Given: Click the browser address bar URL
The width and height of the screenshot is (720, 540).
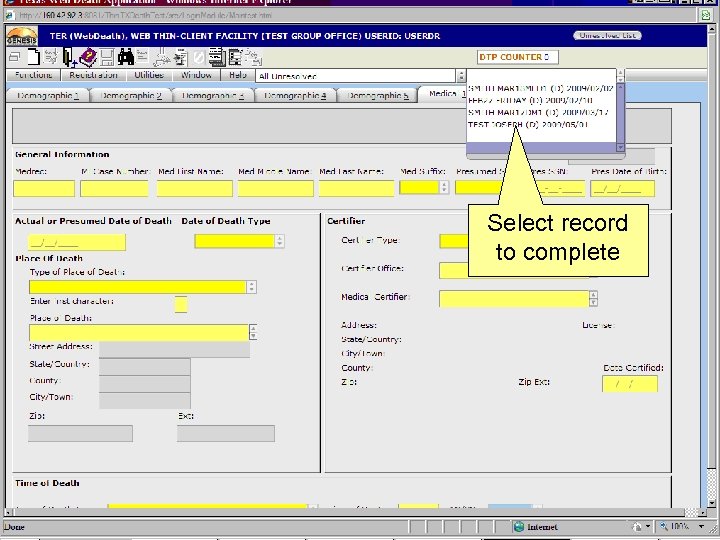Looking at the screenshot, I should 145,15.
